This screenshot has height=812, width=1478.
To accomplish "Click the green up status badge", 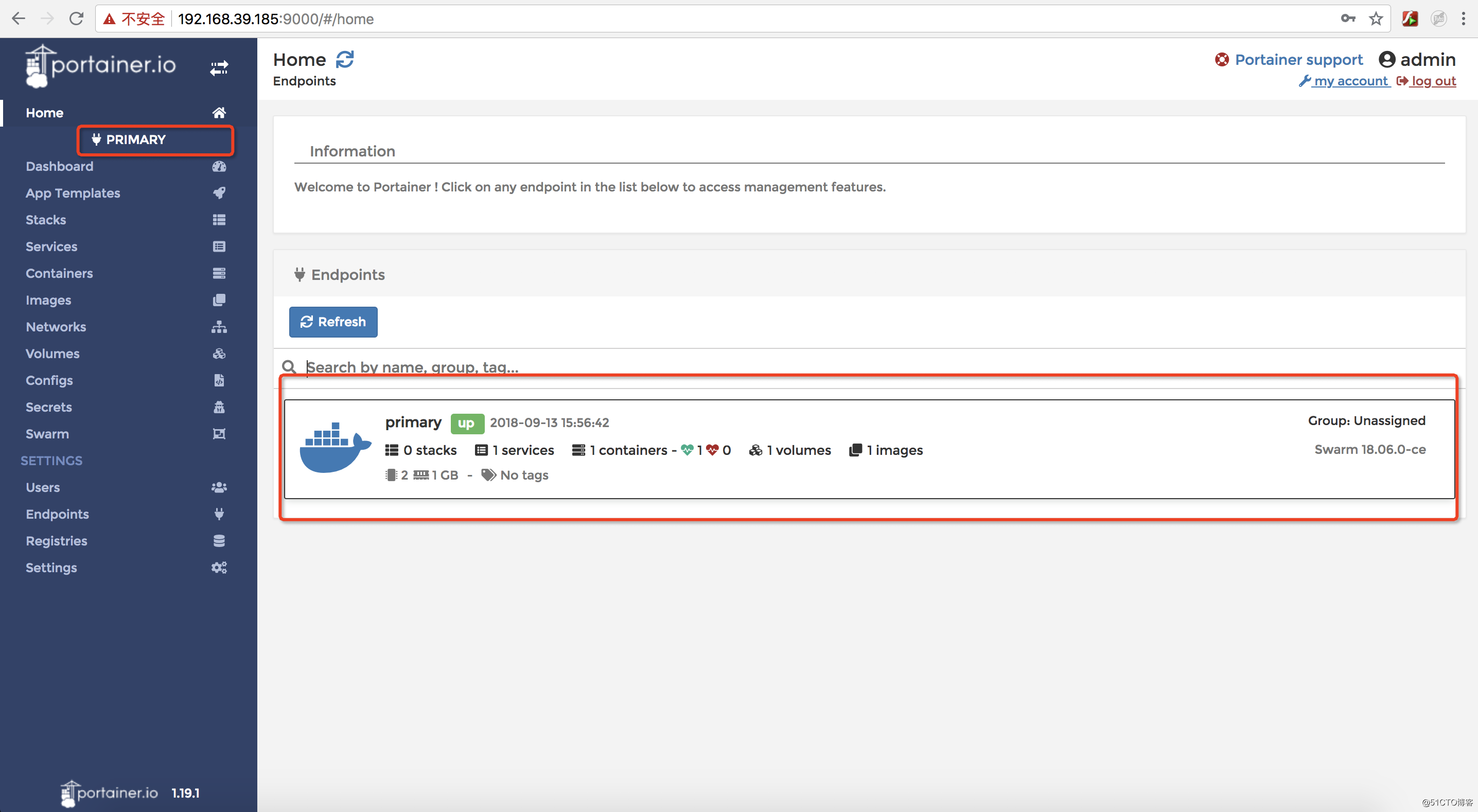I will 467,423.
